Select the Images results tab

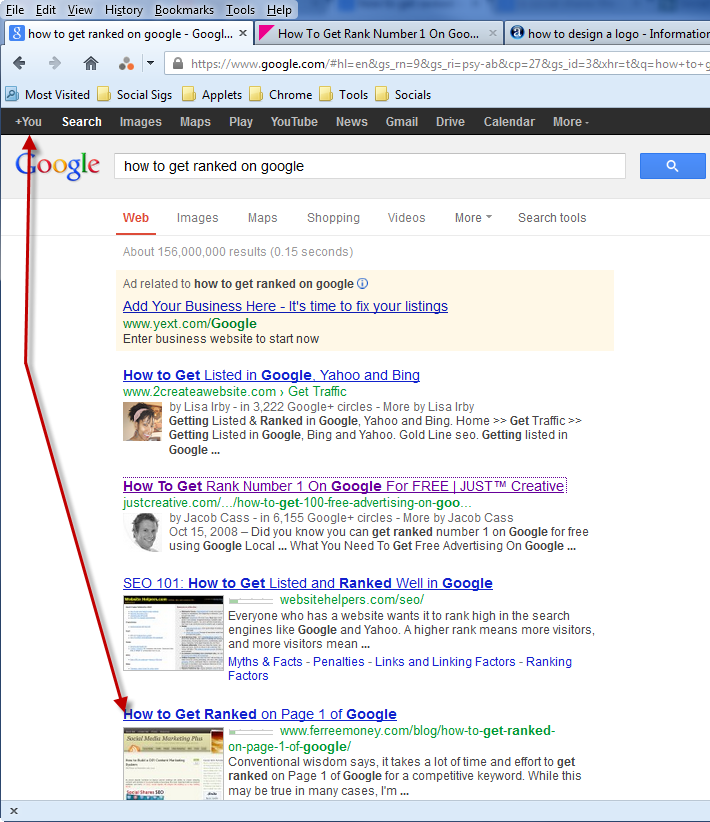(197, 218)
